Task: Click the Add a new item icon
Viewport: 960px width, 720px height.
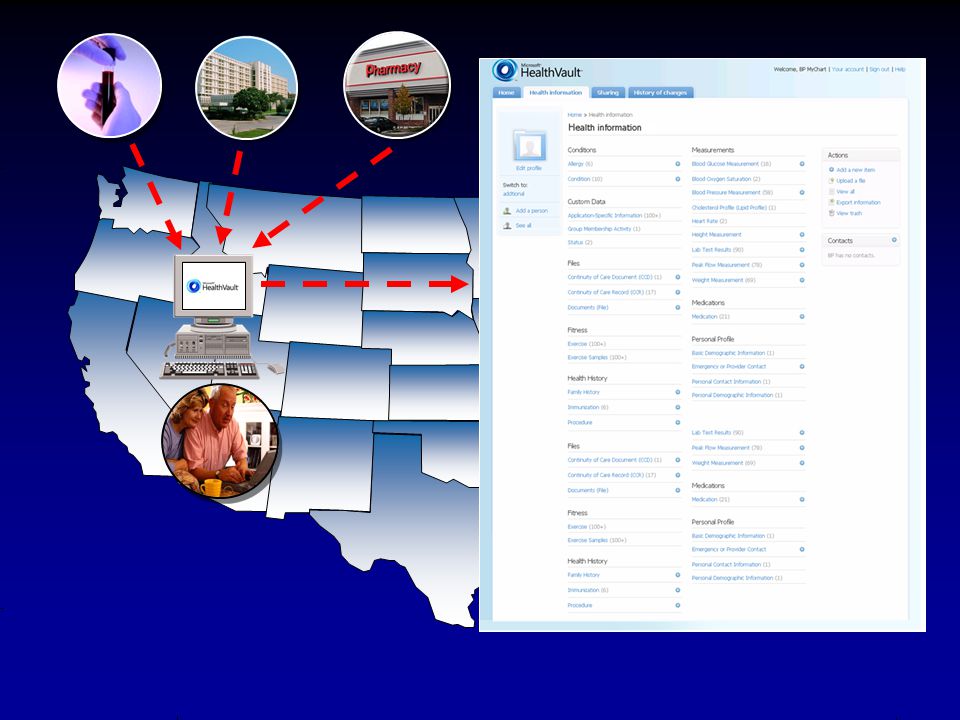Action: pyautogui.click(x=831, y=170)
